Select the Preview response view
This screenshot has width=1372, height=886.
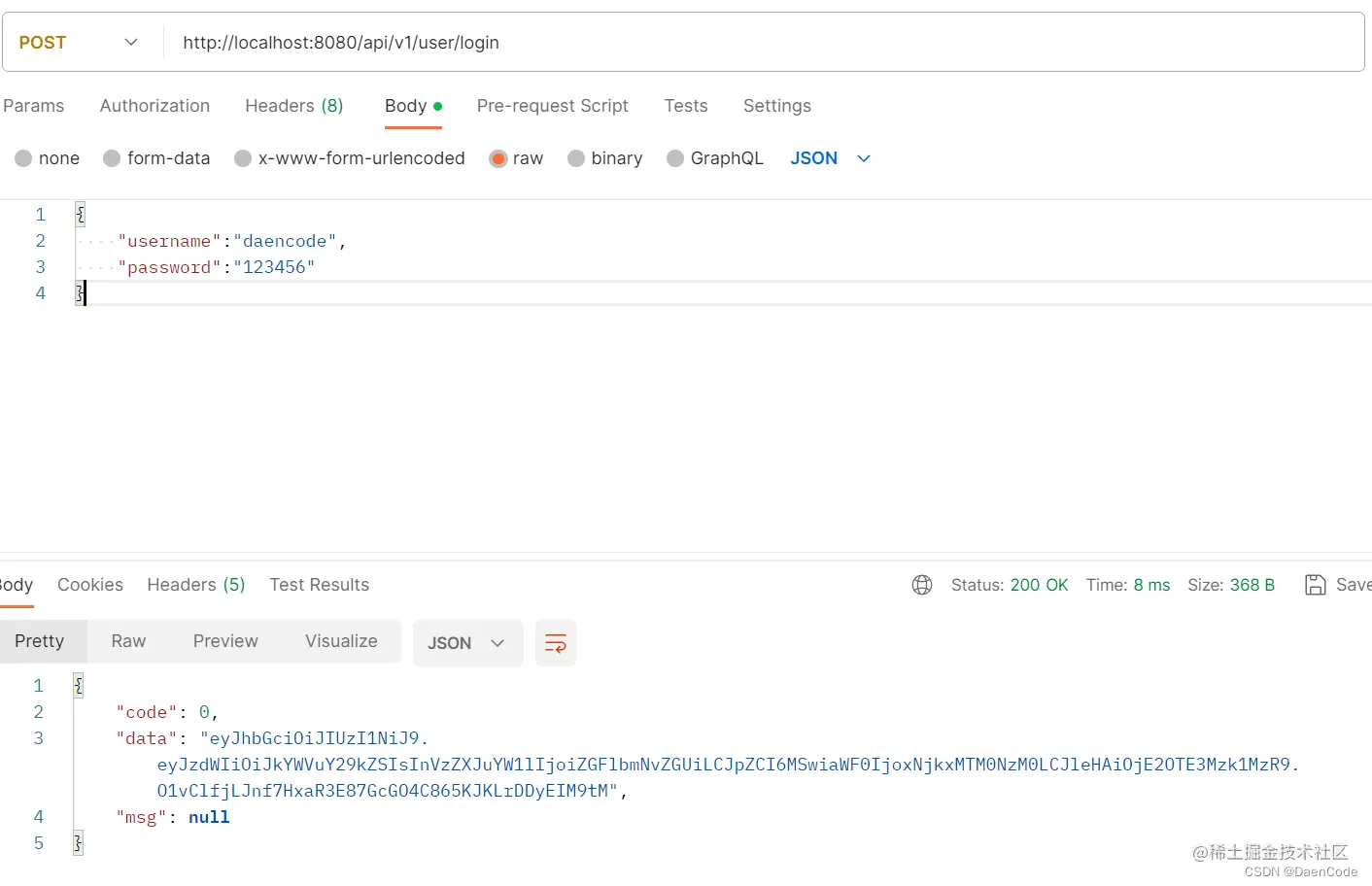pyautogui.click(x=225, y=641)
